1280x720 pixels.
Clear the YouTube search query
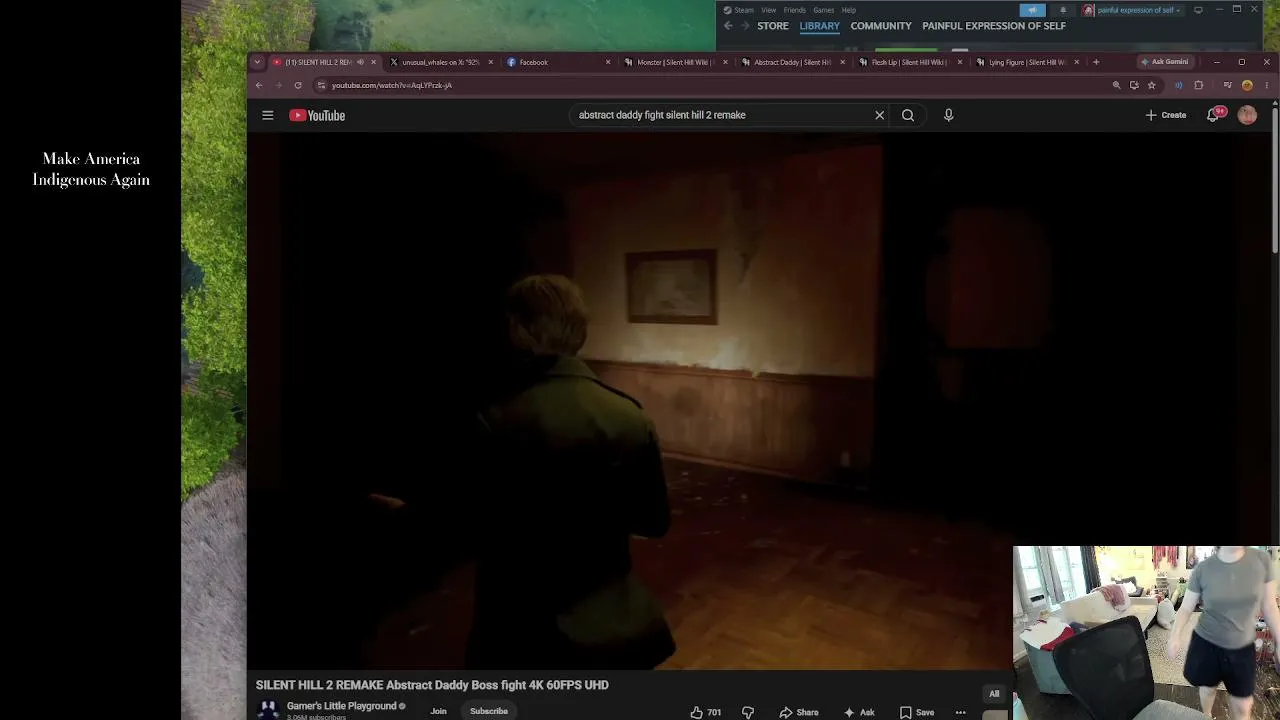[x=879, y=115]
